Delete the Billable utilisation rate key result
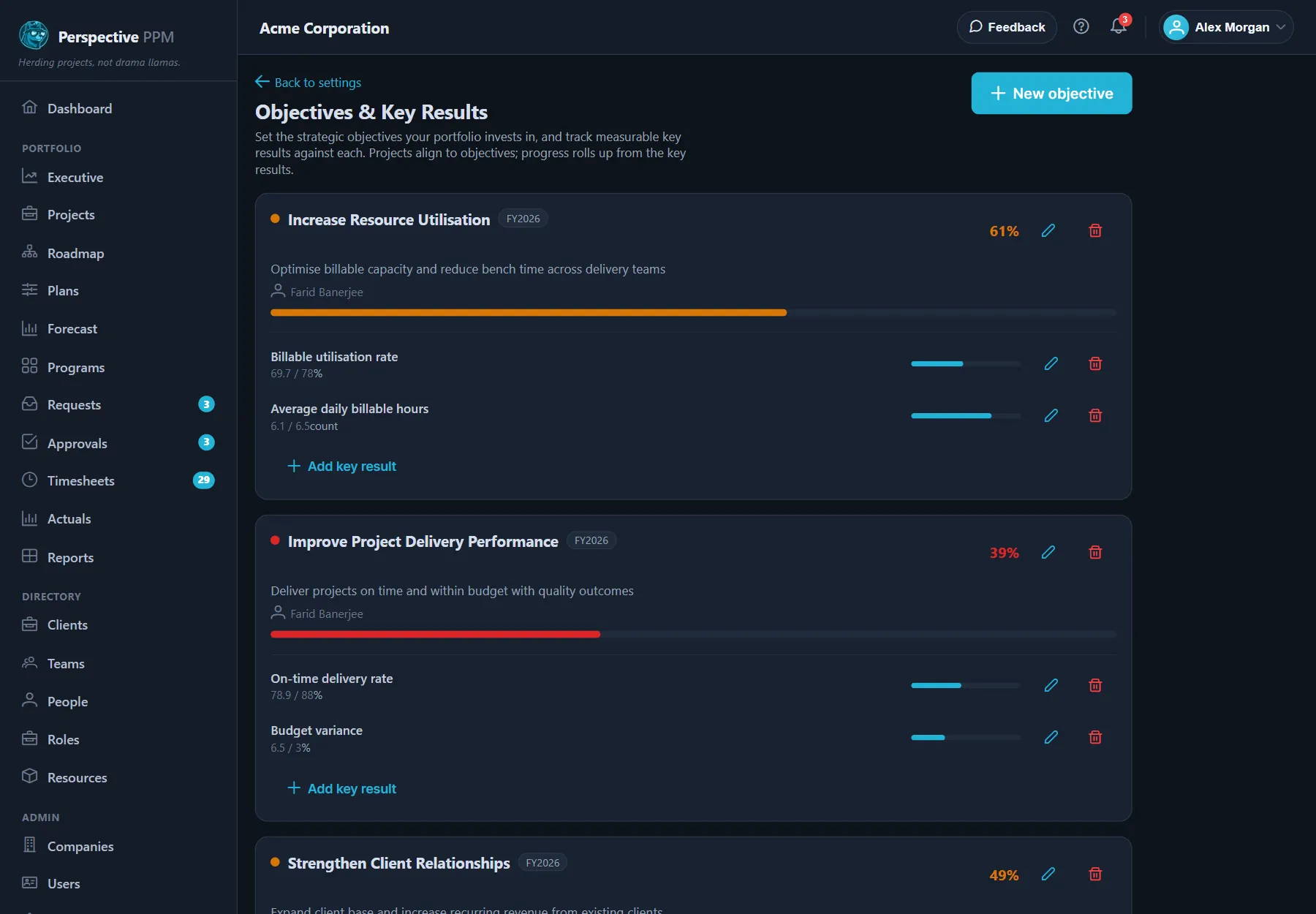This screenshot has height=914, width=1316. (x=1095, y=363)
